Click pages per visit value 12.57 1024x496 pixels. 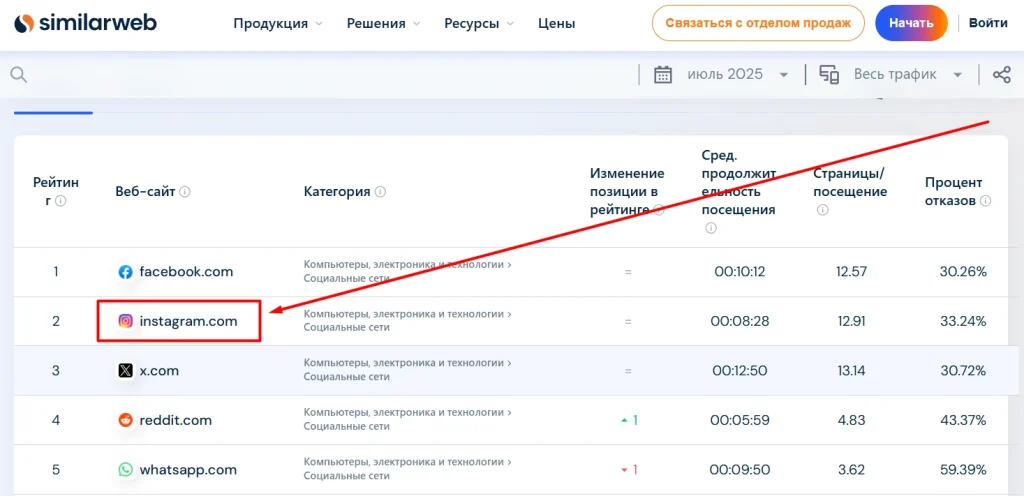[x=851, y=272]
